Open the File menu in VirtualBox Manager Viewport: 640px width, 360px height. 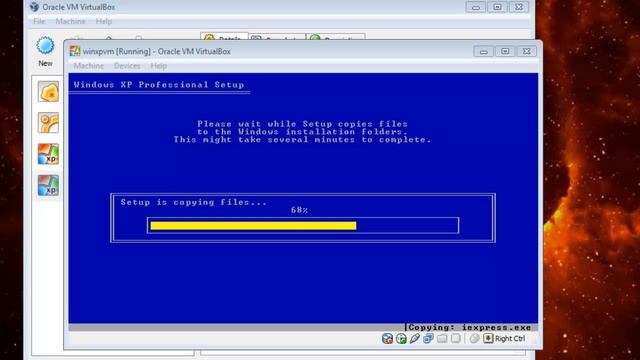pyautogui.click(x=39, y=21)
